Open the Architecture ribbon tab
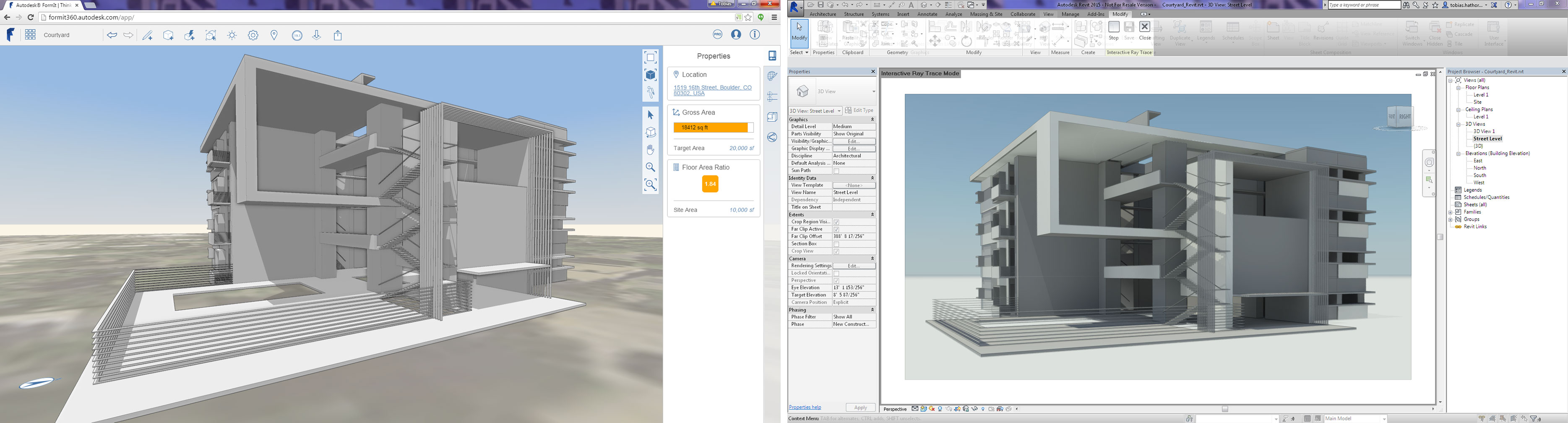Image resolution: width=1568 pixels, height=423 pixels. (822, 14)
